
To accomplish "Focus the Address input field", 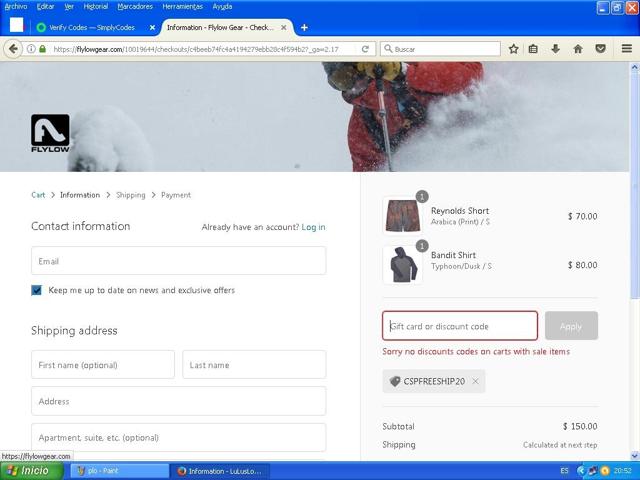I will point(178,401).
